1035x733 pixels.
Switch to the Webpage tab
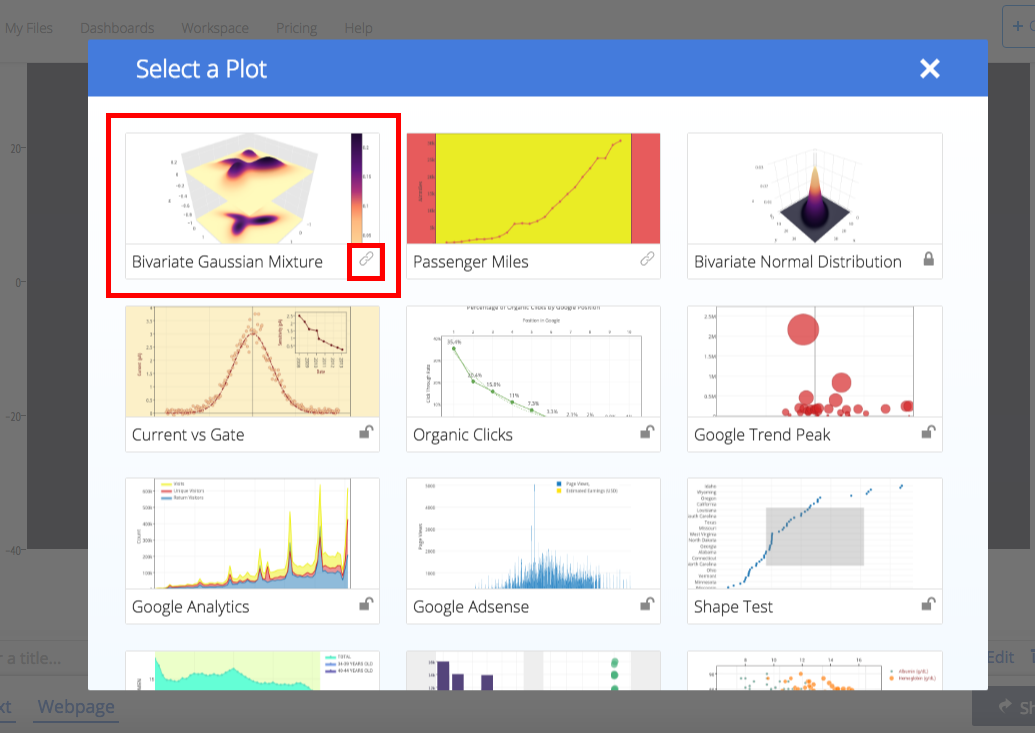(76, 707)
